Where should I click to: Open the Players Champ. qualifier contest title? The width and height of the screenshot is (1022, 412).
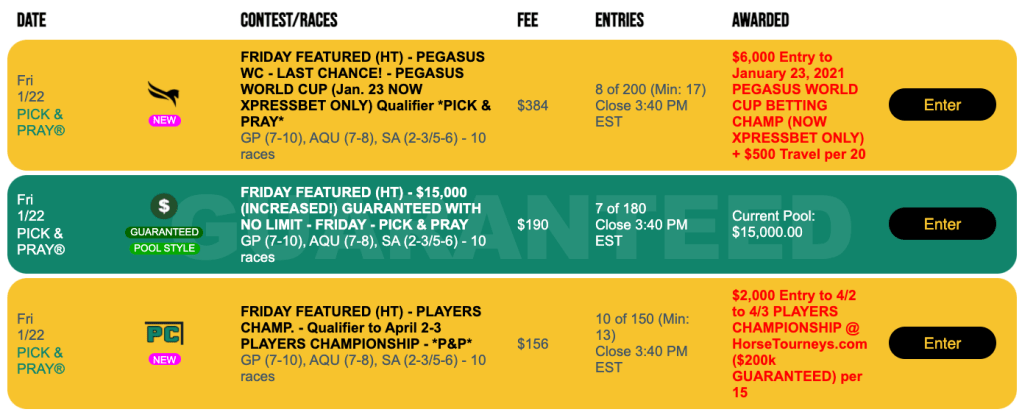pos(361,326)
